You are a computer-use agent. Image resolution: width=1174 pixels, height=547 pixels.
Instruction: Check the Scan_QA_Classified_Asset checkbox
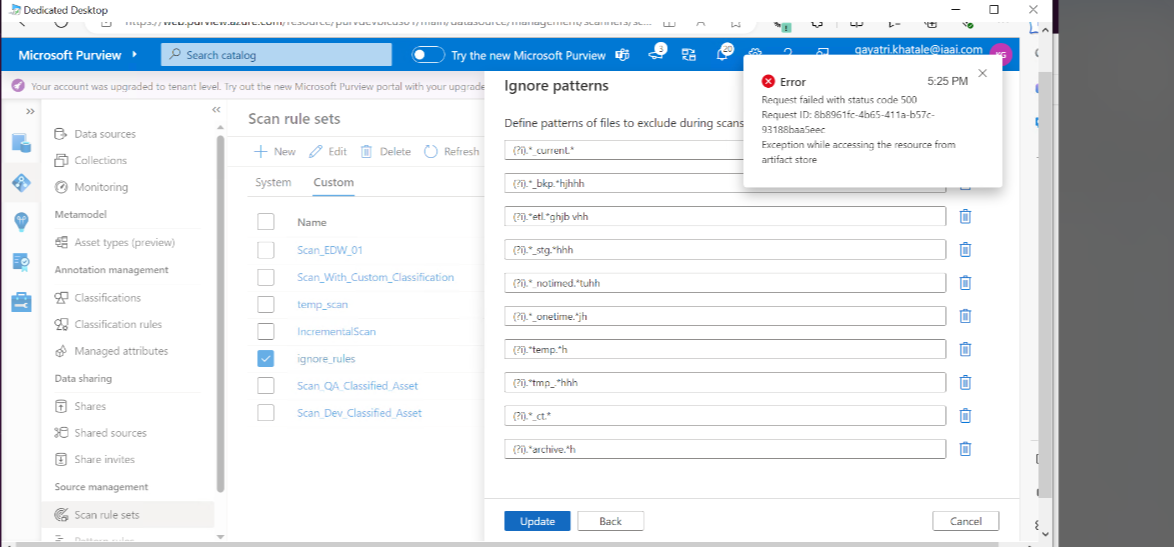click(x=266, y=386)
